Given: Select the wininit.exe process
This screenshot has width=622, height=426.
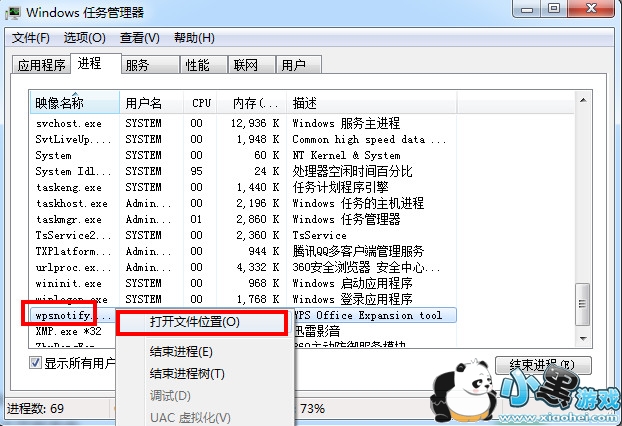Looking at the screenshot, I should [243, 283].
